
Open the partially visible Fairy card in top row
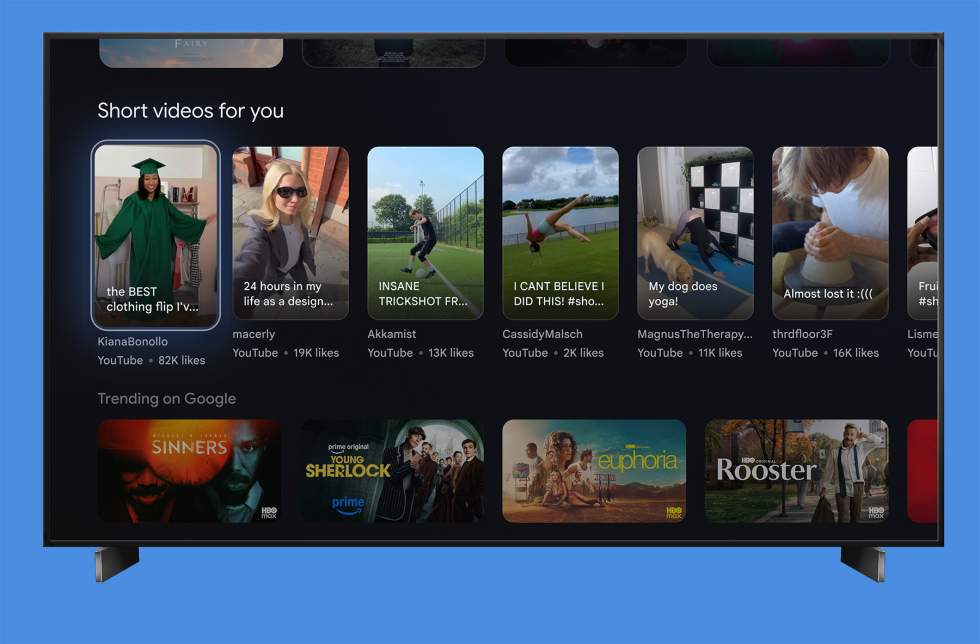coord(191,53)
